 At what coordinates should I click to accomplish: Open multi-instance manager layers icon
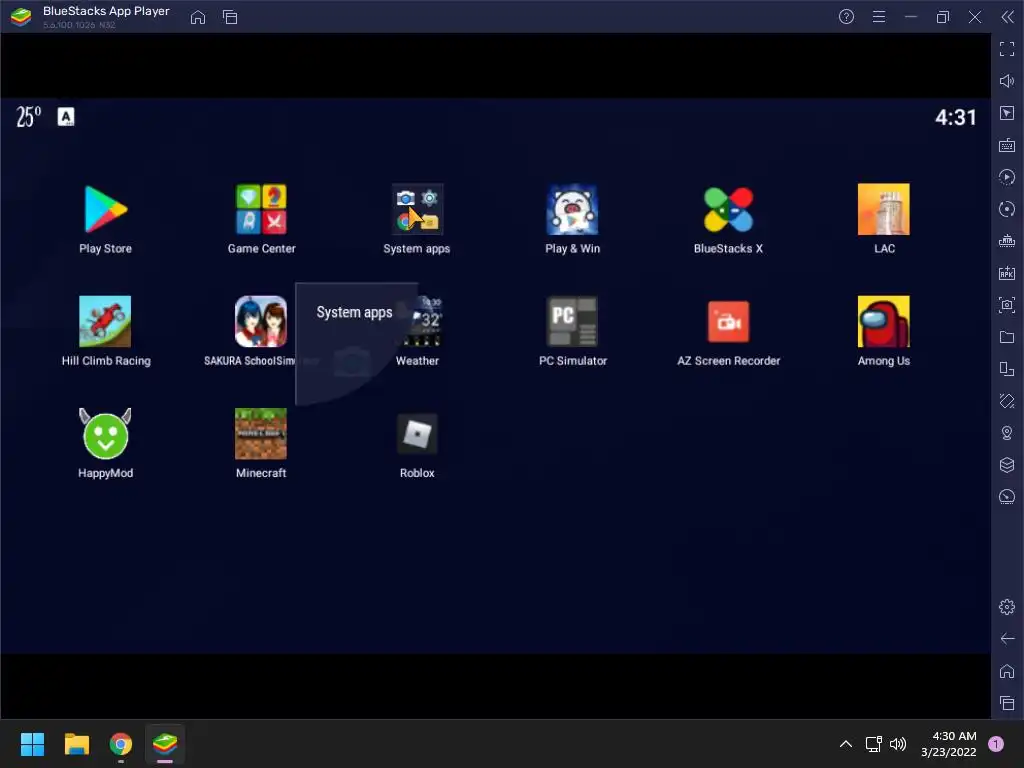click(1007, 465)
